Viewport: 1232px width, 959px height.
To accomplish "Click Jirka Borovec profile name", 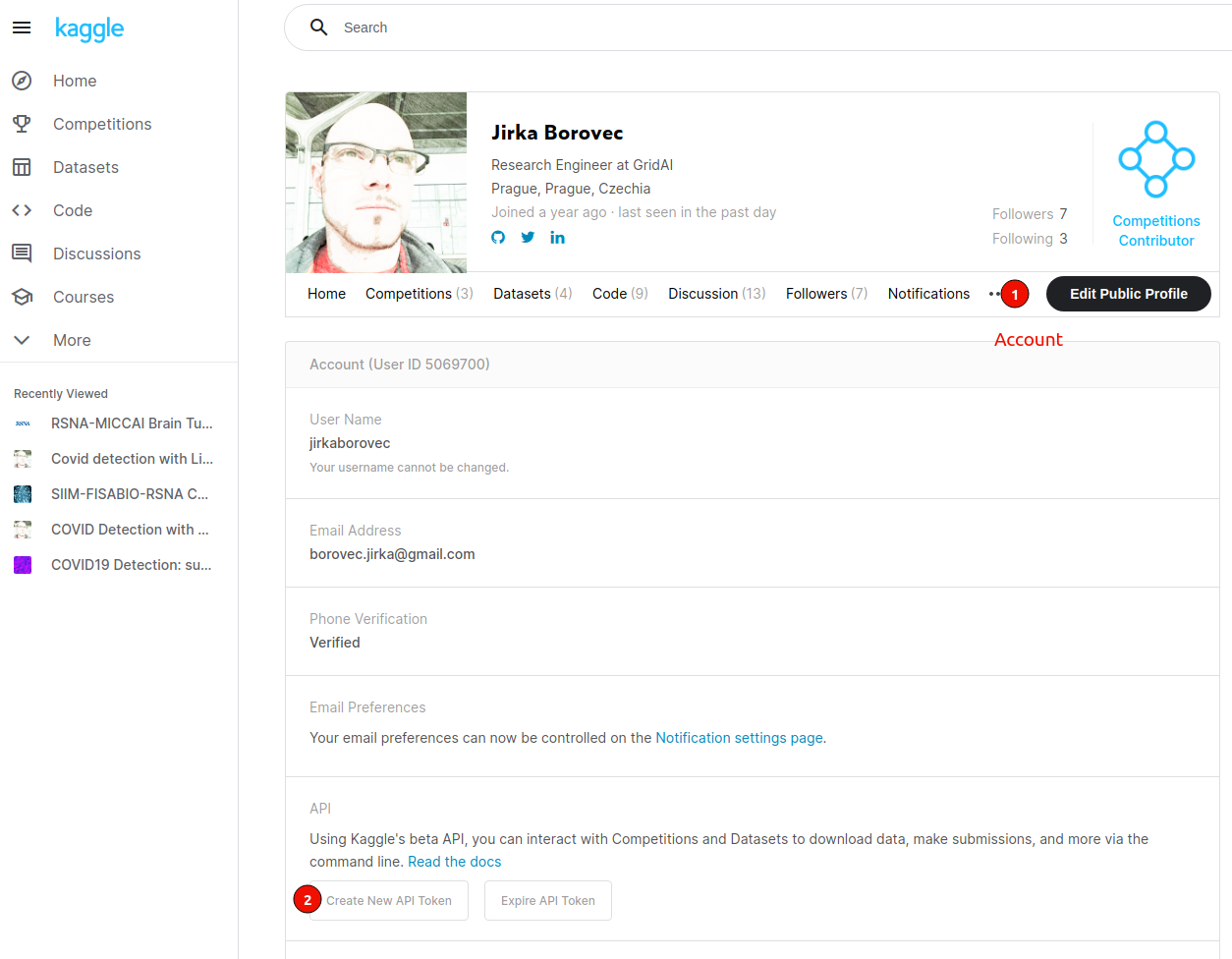I will [x=557, y=133].
